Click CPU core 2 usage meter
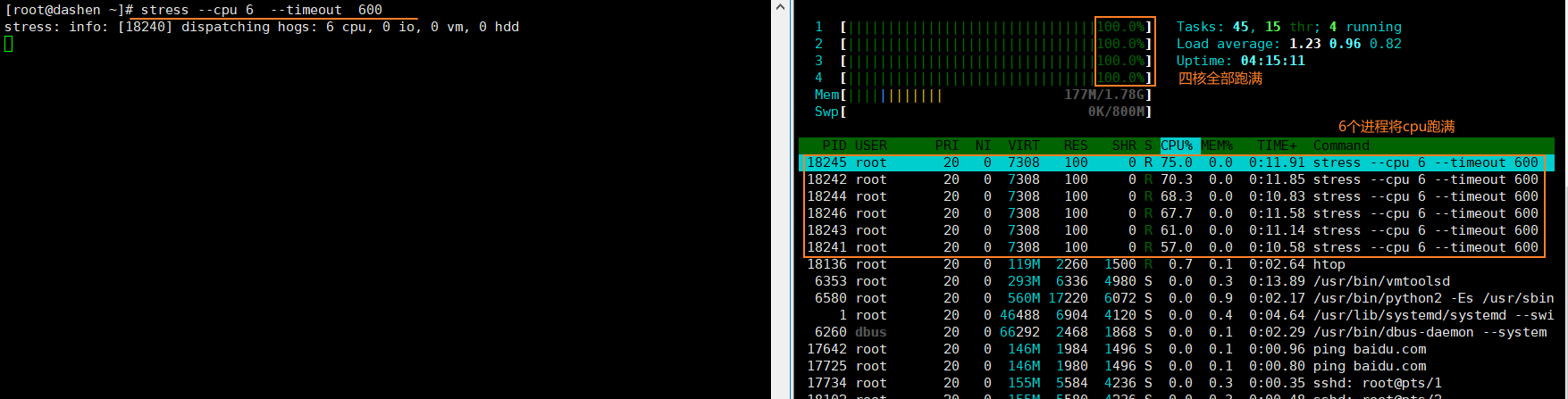Image resolution: width=1568 pixels, height=399 pixels. click(983, 44)
